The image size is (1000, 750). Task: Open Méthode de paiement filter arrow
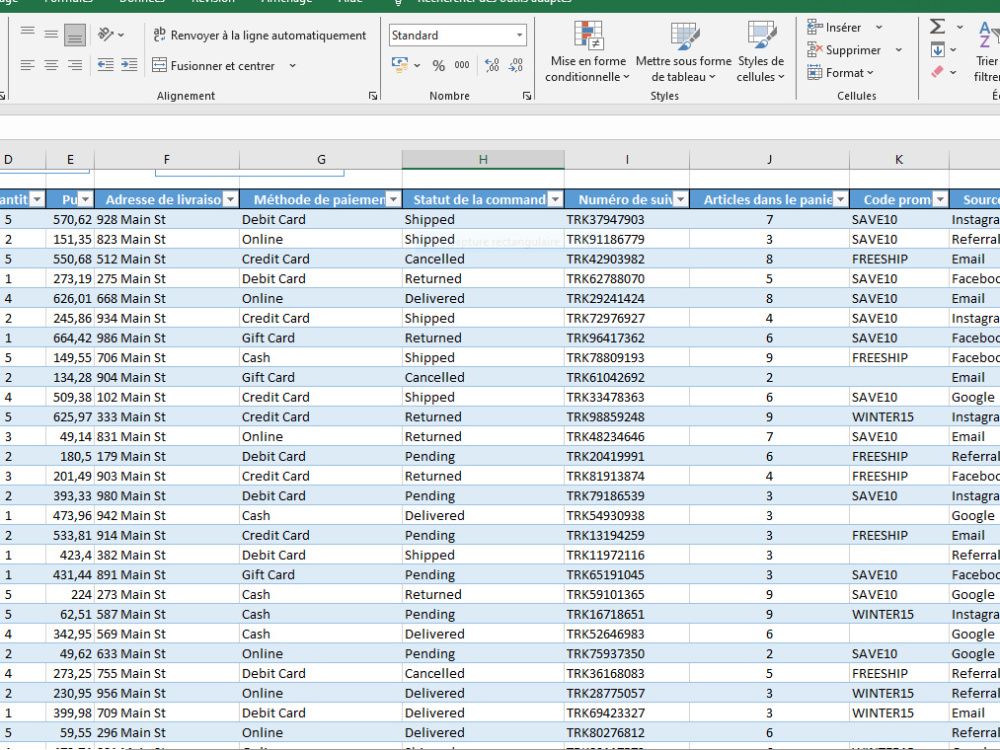pos(393,200)
